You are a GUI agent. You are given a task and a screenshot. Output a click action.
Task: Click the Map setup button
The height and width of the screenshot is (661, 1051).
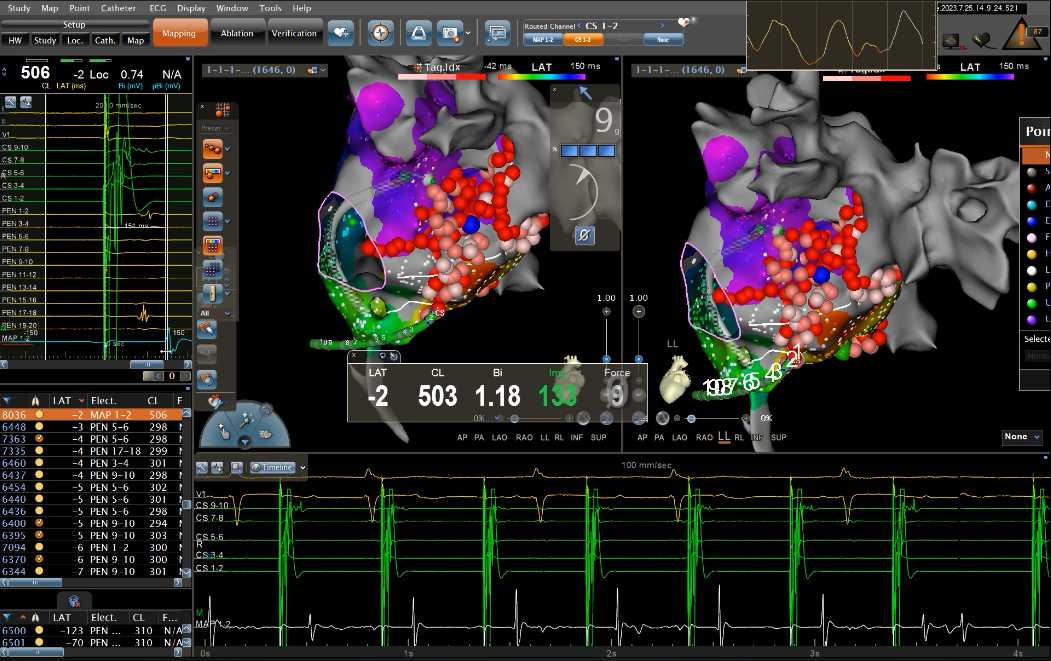(x=135, y=40)
